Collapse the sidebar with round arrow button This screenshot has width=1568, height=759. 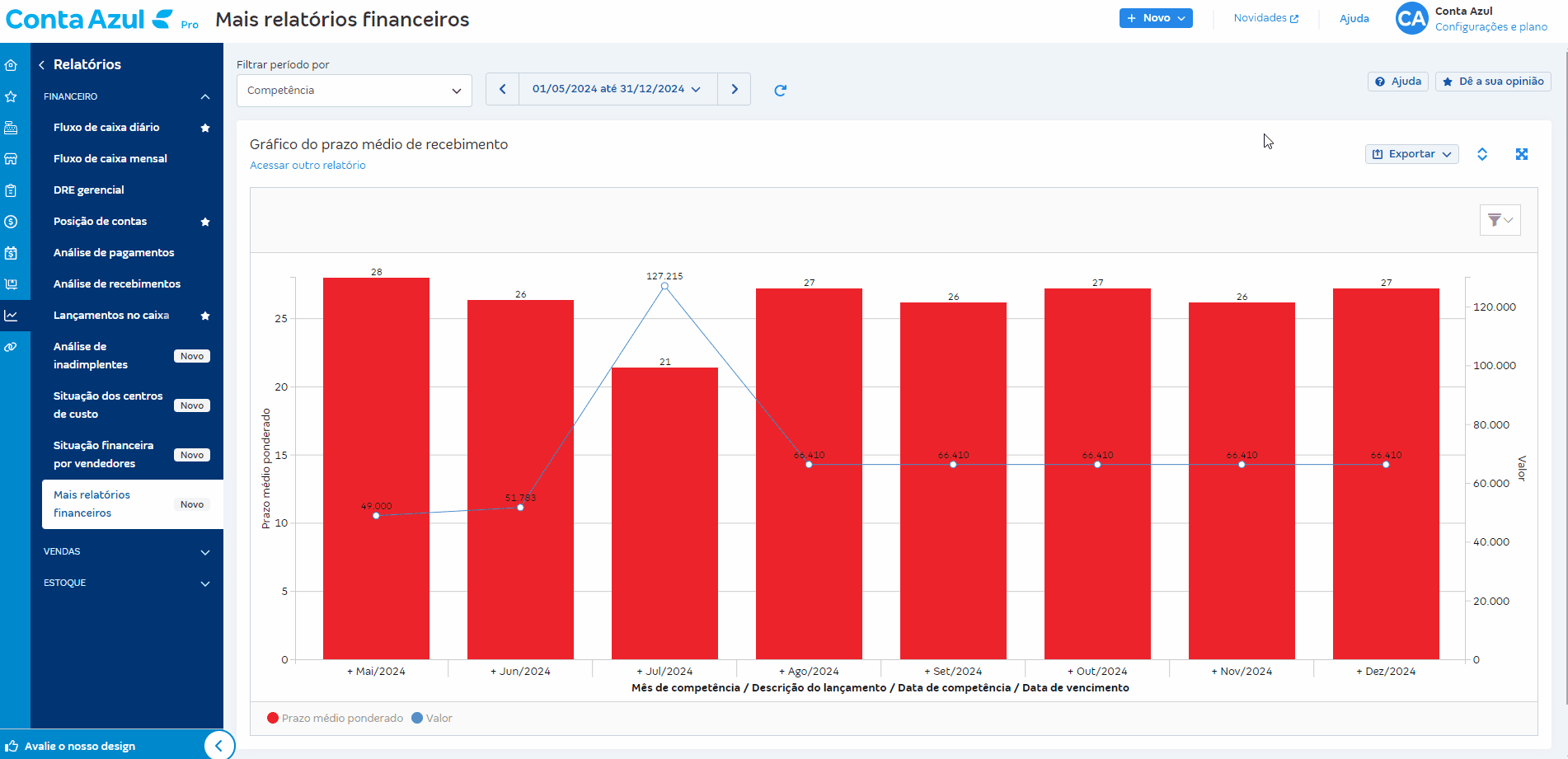tap(218, 746)
